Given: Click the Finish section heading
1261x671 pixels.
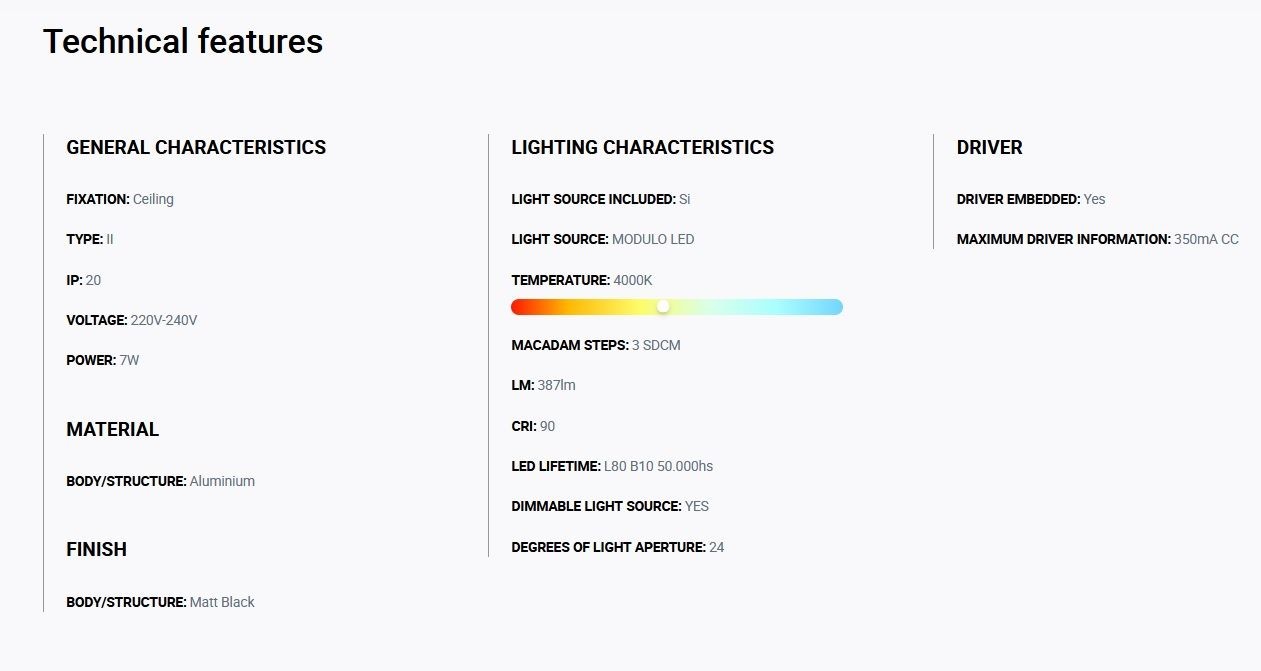Looking at the screenshot, I should tap(97, 549).
